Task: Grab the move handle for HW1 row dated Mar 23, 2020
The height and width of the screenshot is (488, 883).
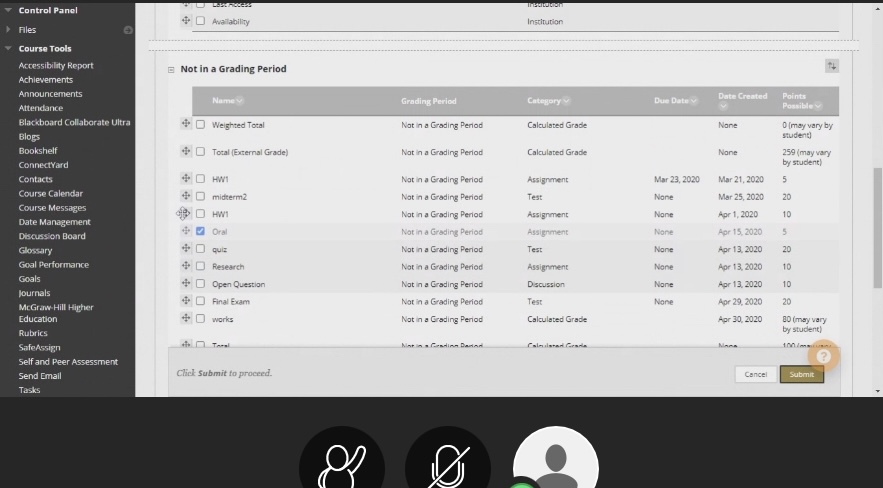Action: click(x=186, y=178)
